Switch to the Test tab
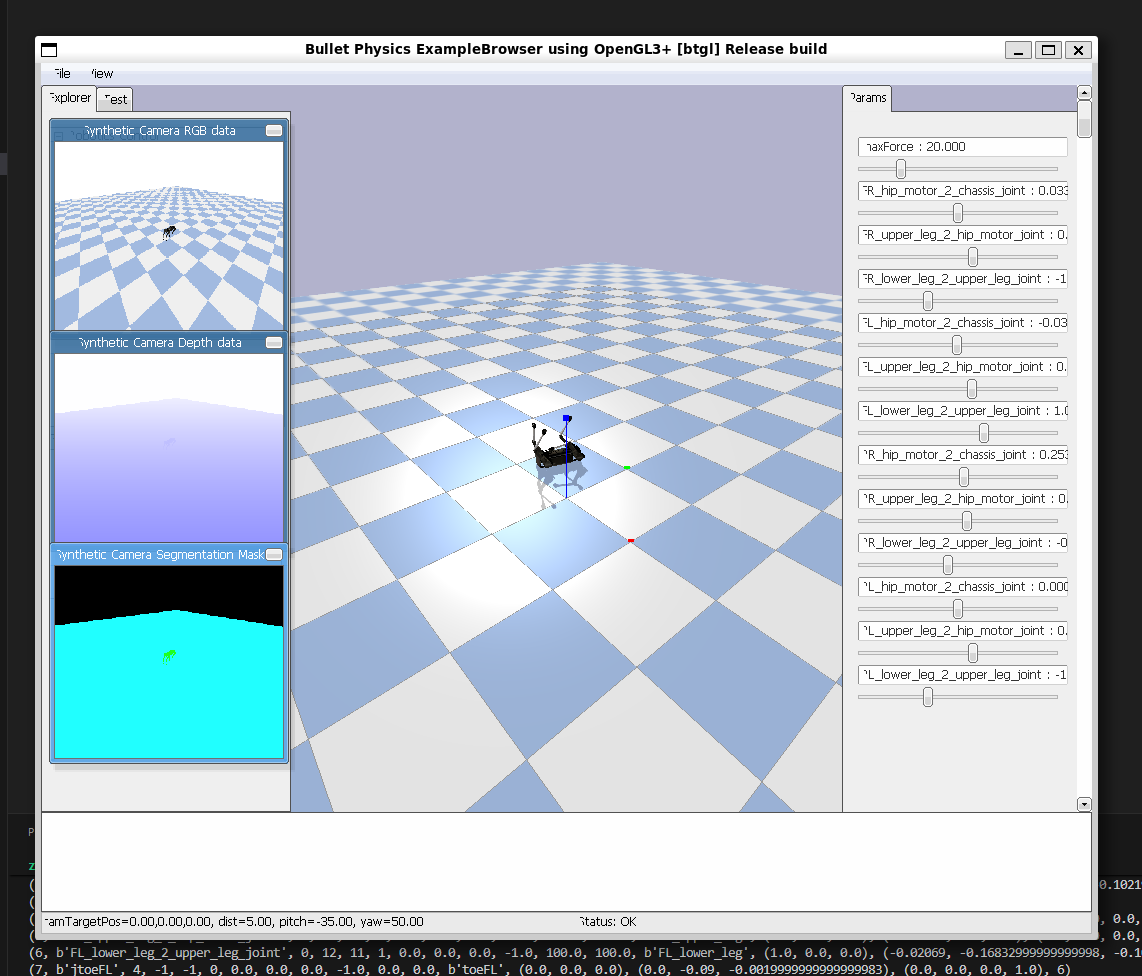Viewport: 1142px width, 976px height. point(115,100)
